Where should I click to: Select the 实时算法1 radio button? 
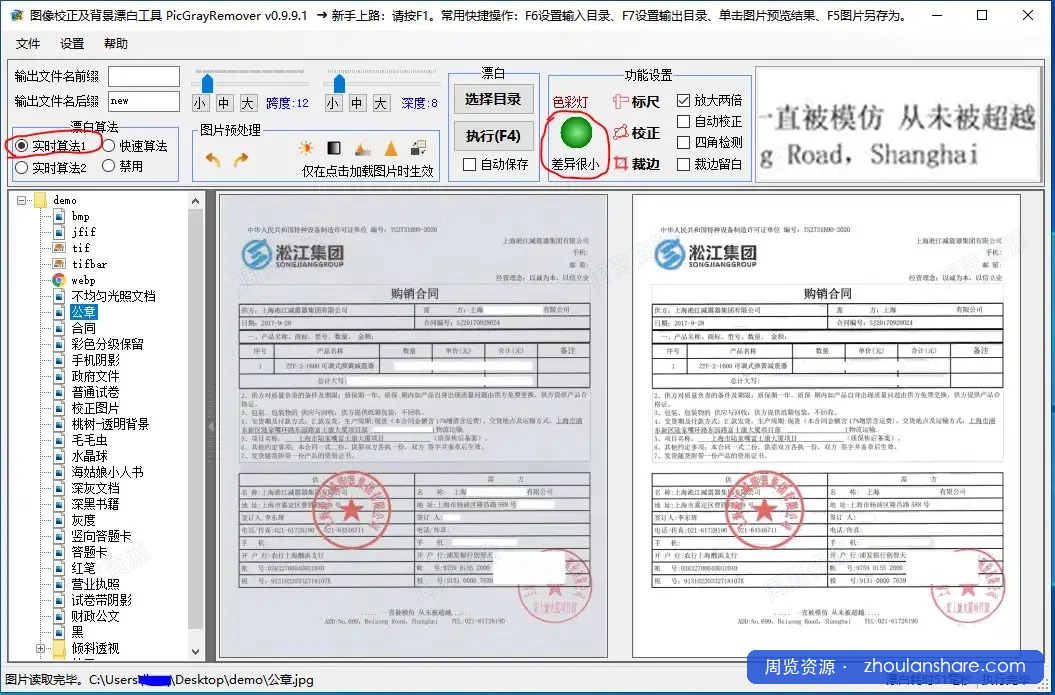point(22,146)
